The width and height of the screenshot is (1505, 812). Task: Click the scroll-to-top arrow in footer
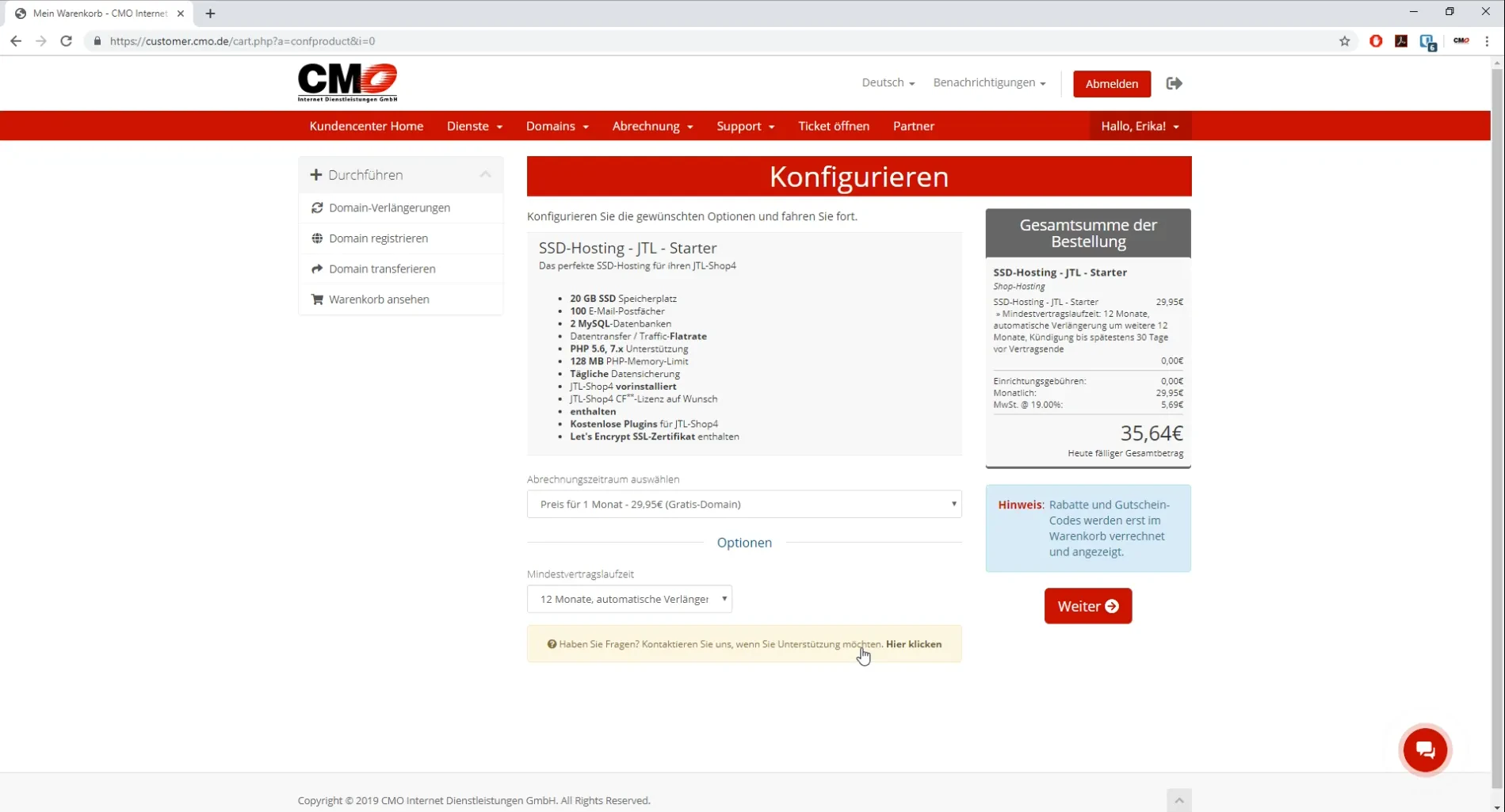1178,800
